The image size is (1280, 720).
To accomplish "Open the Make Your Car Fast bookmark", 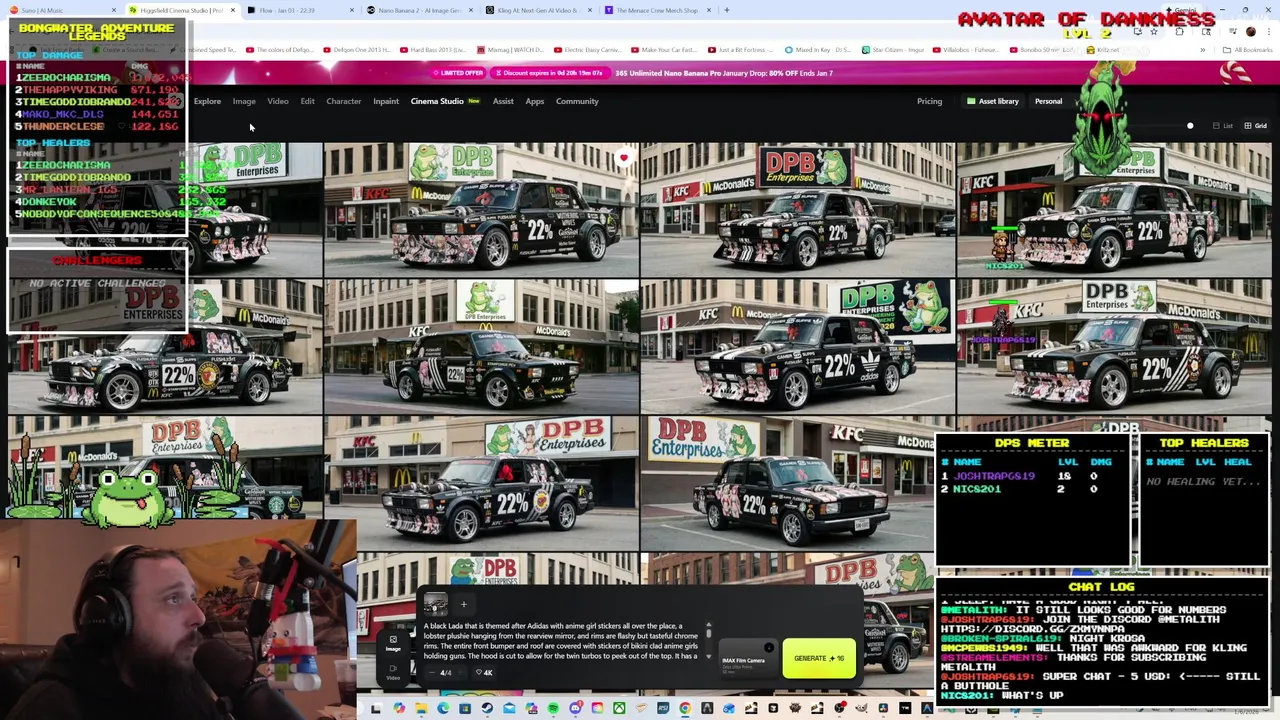I will point(663,50).
